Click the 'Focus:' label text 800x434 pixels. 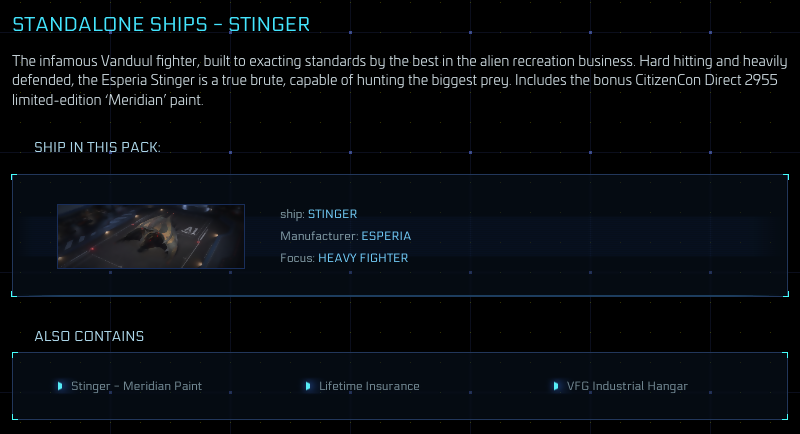(x=297, y=258)
